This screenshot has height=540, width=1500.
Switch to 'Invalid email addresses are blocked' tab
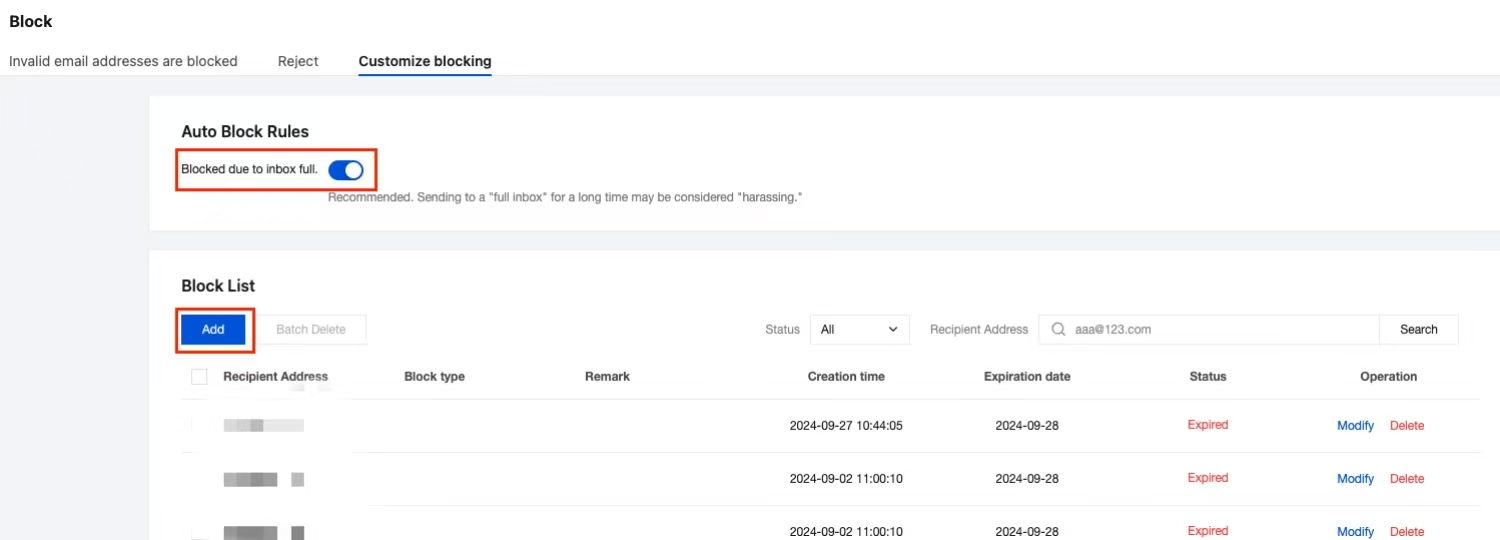coord(123,61)
